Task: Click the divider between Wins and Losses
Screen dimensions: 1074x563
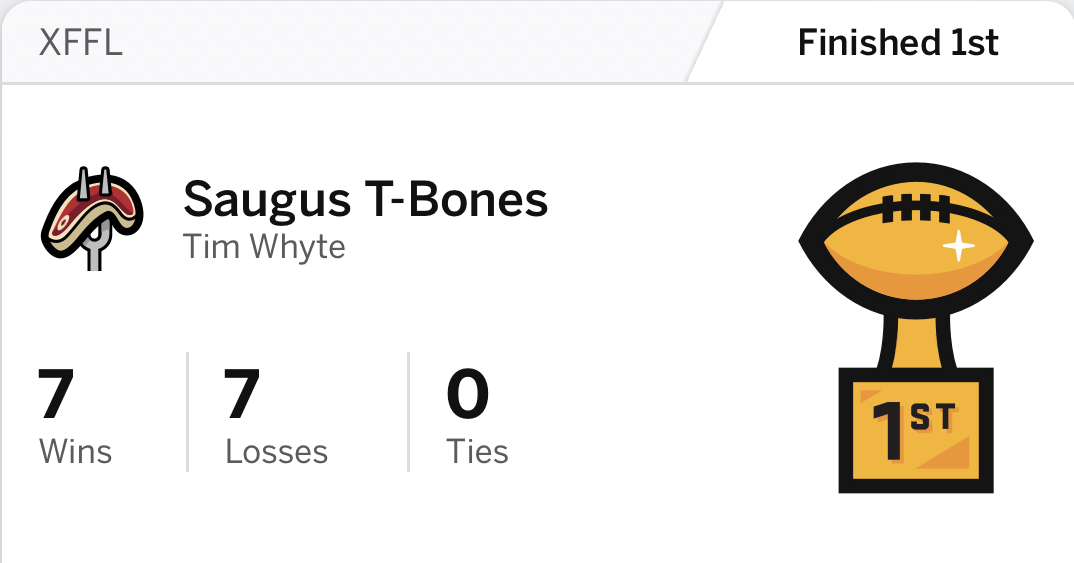Action: pos(187,411)
